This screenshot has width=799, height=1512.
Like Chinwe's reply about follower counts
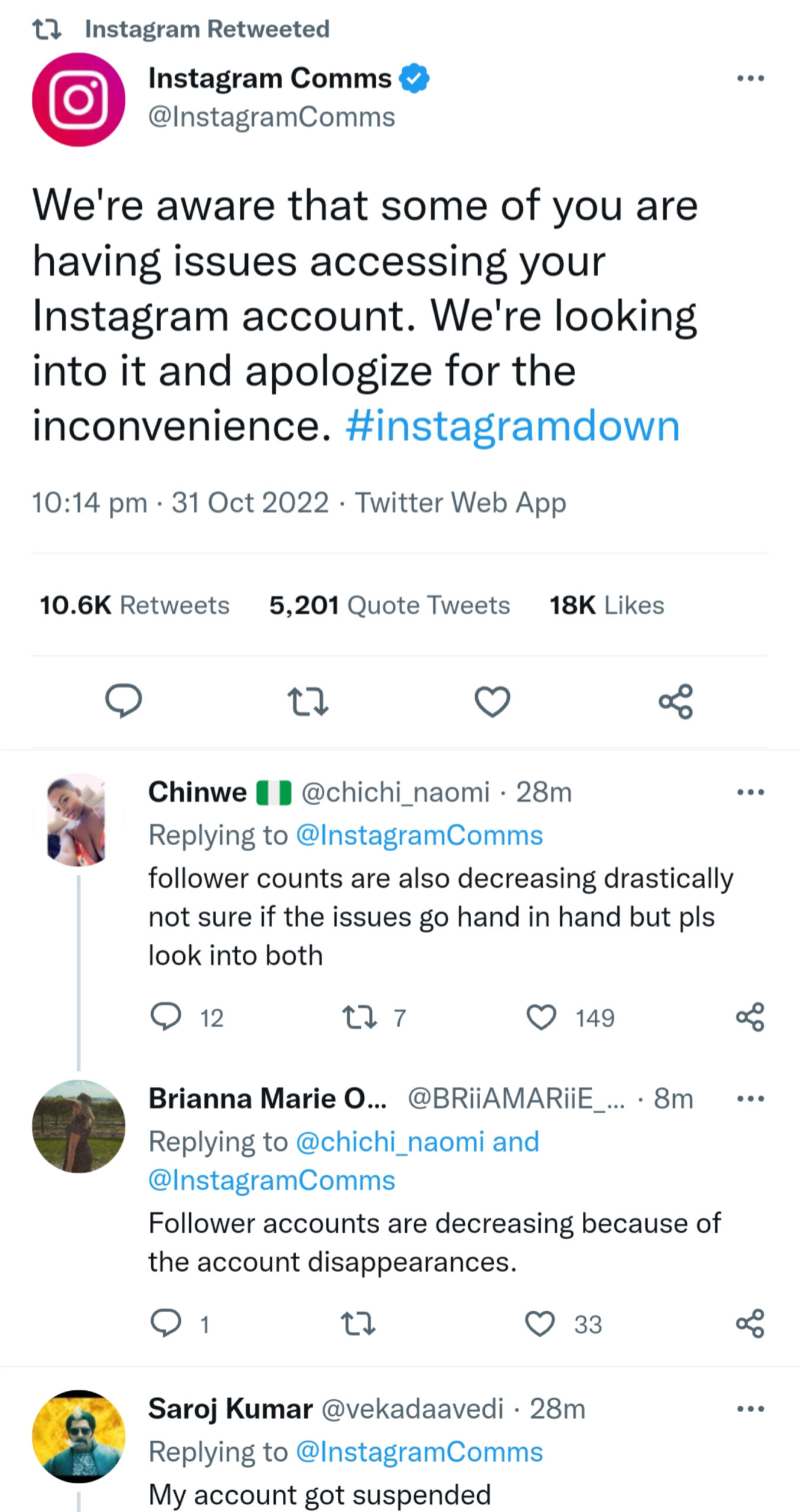coord(541,1018)
